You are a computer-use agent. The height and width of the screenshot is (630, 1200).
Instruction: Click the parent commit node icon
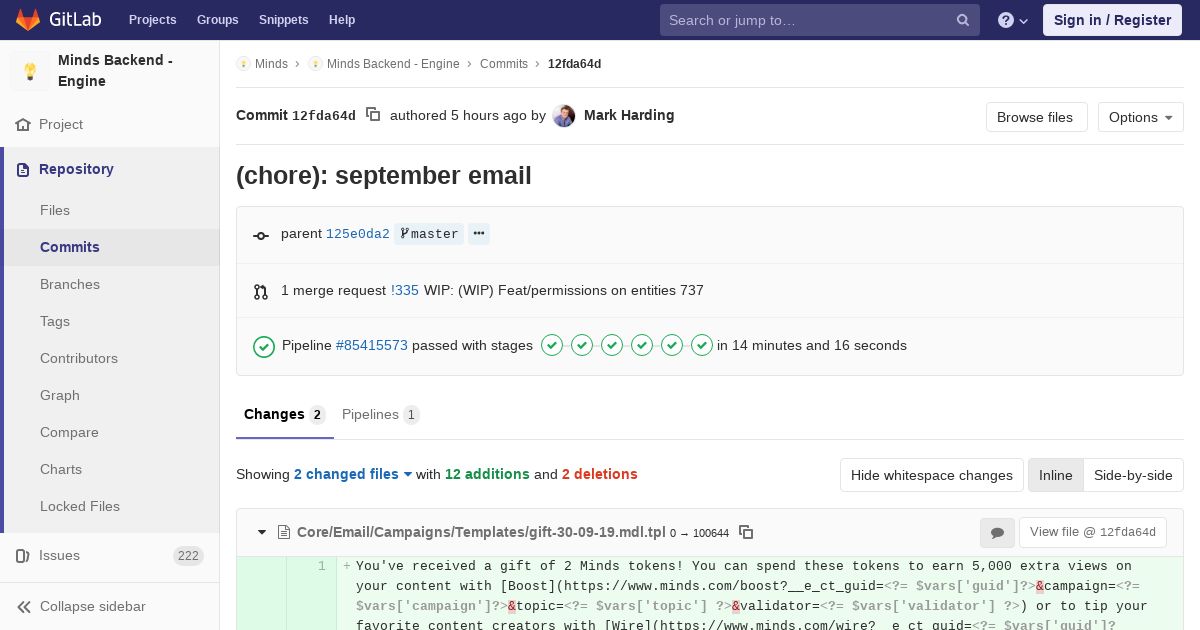(x=261, y=236)
